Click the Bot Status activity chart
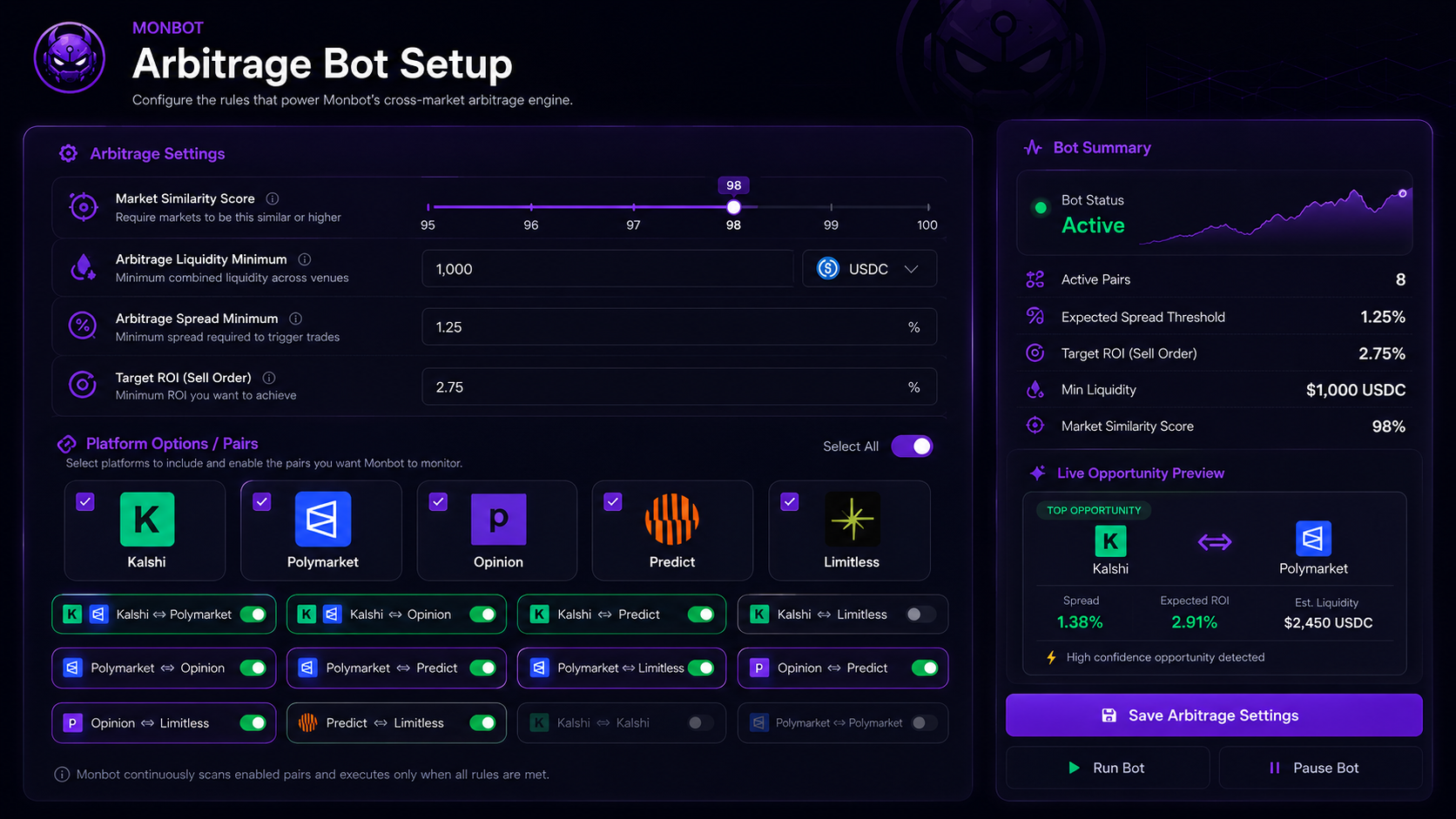 [x=1275, y=216]
